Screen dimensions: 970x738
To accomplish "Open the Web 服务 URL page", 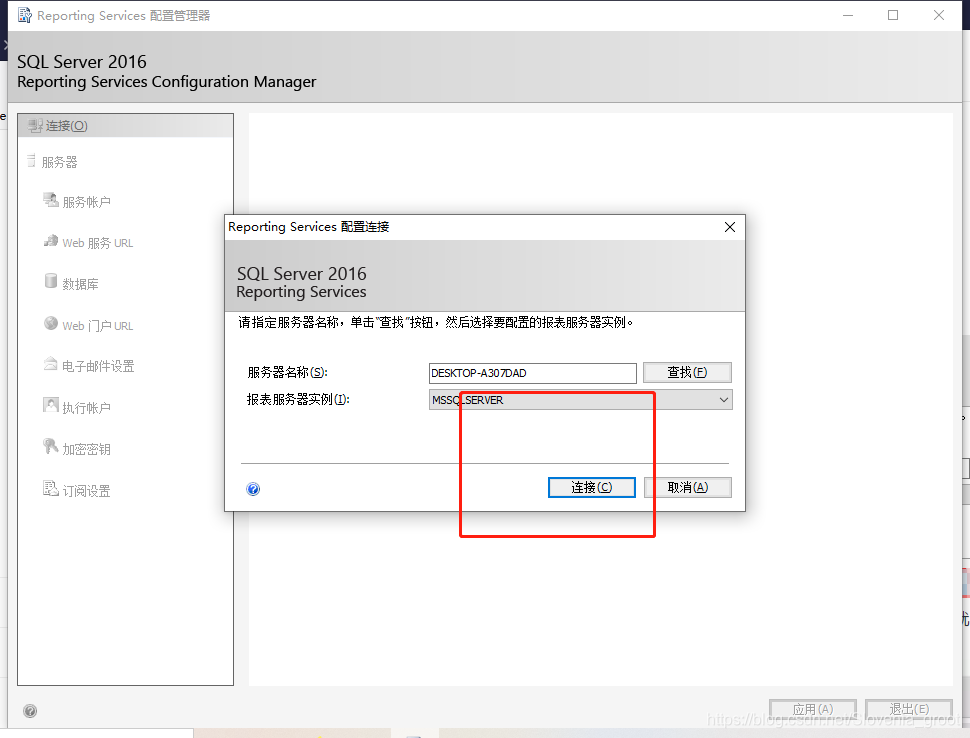I will point(98,242).
